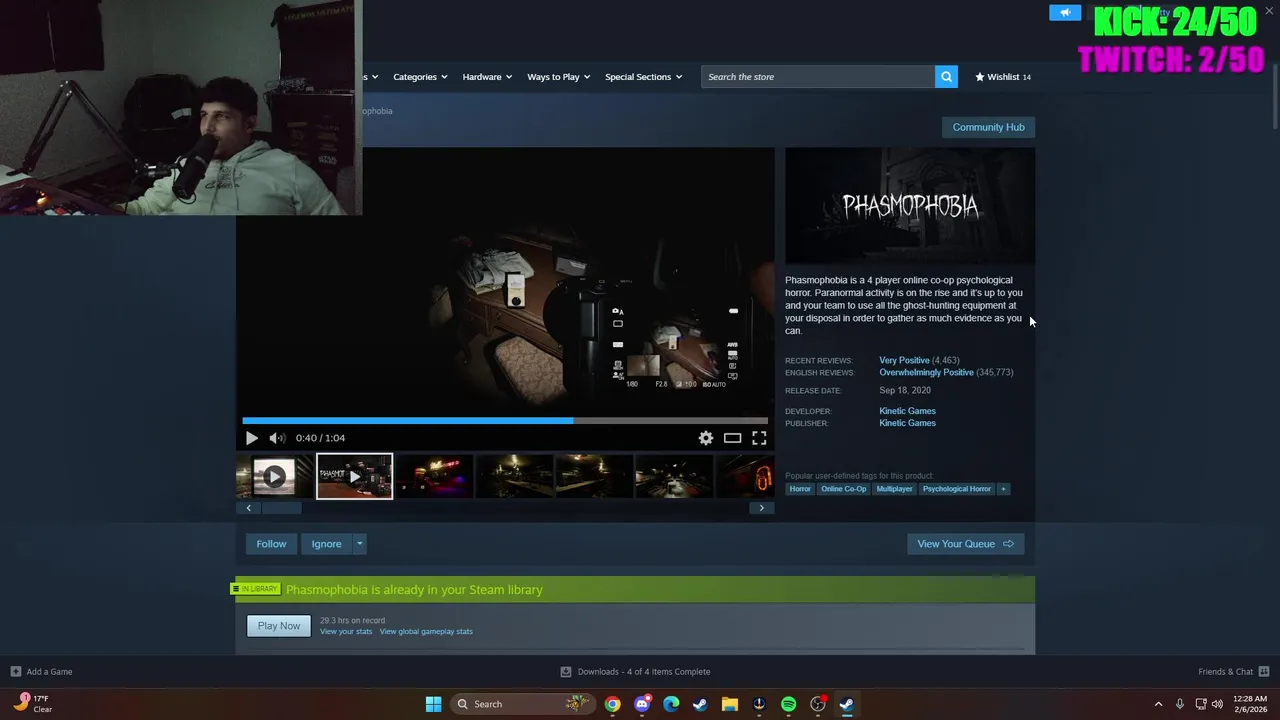Open View your stats link
The image size is (1280, 720).
click(x=346, y=632)
